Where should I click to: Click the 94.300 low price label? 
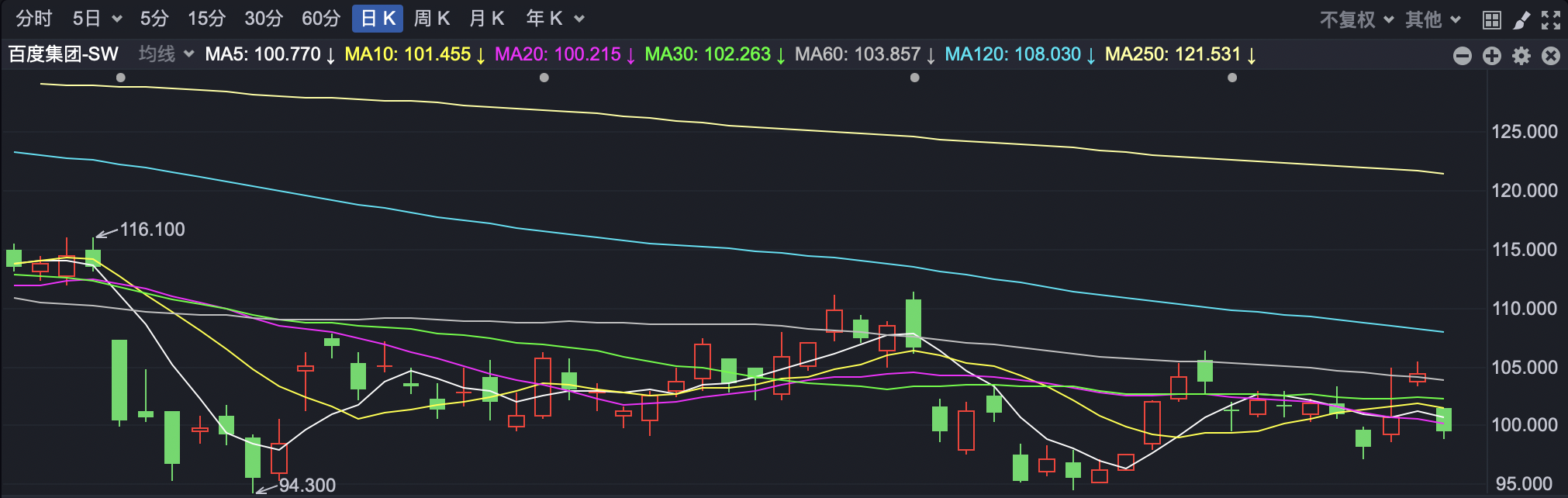[307, 486]
